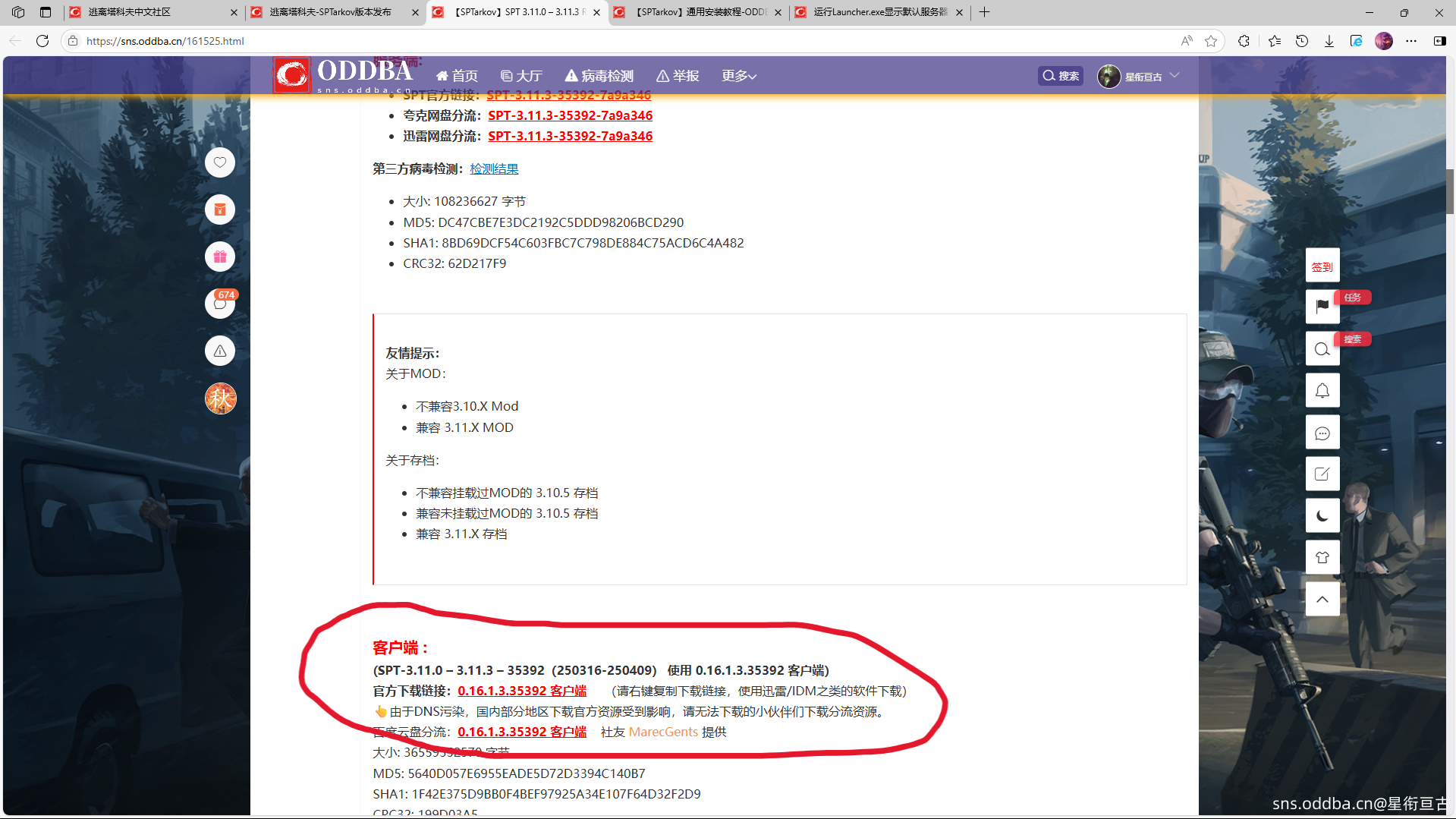Open SPT官方链接 SPT-3.11.3 download link
The width and height of the screenshot is (1456, 819).
click(x=568, y=95)
